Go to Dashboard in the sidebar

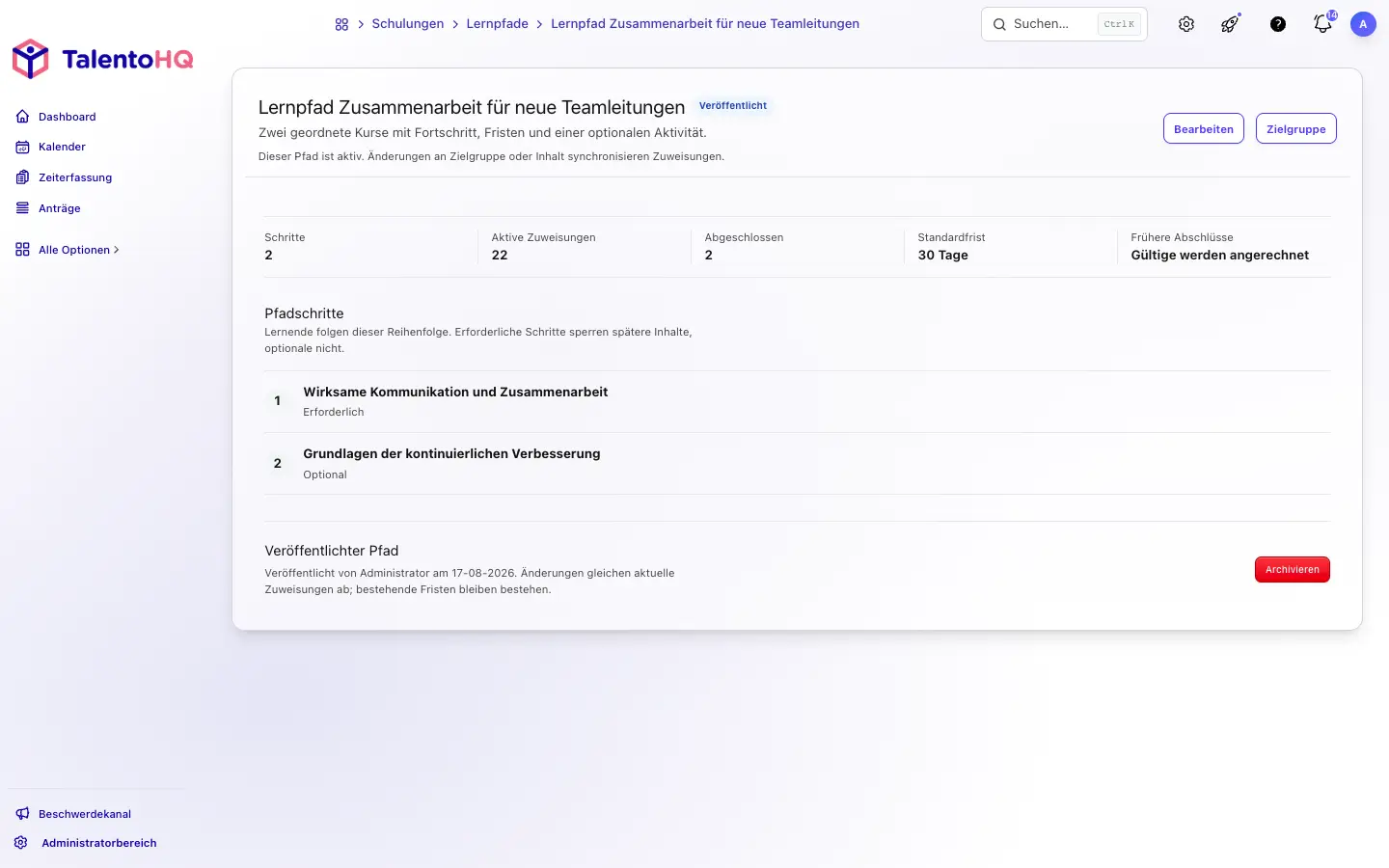[x=67, y=117]
